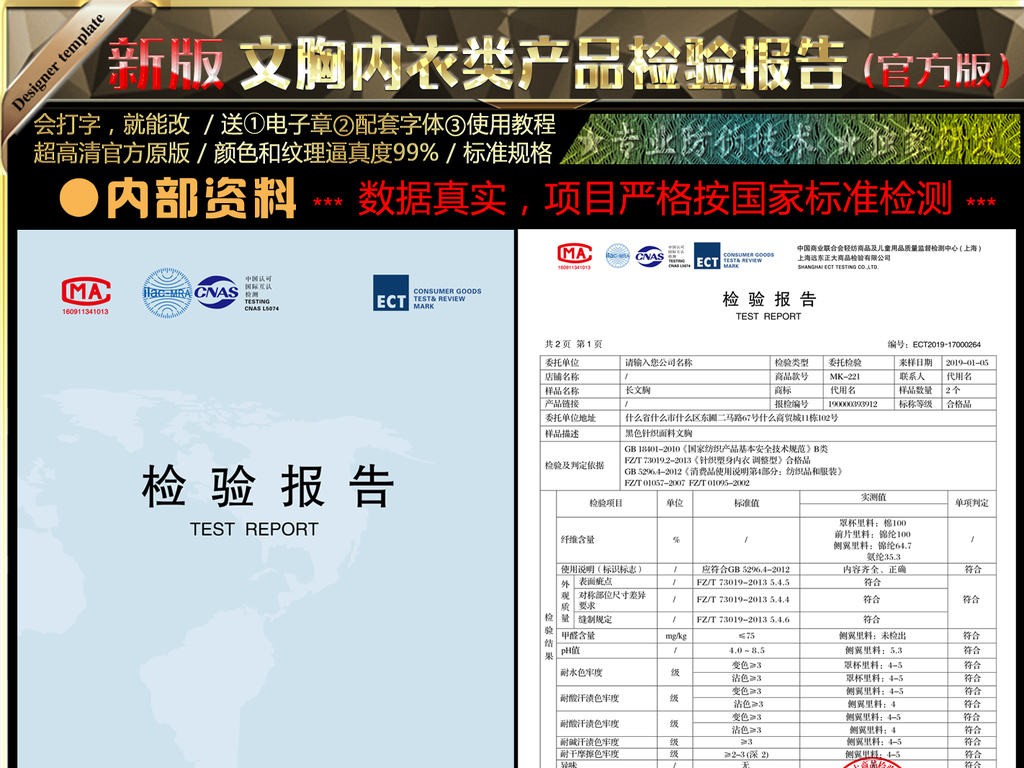
Task: Click the red text 数据真实，项目严格按国家标准检测
Action: pos(654,199)
